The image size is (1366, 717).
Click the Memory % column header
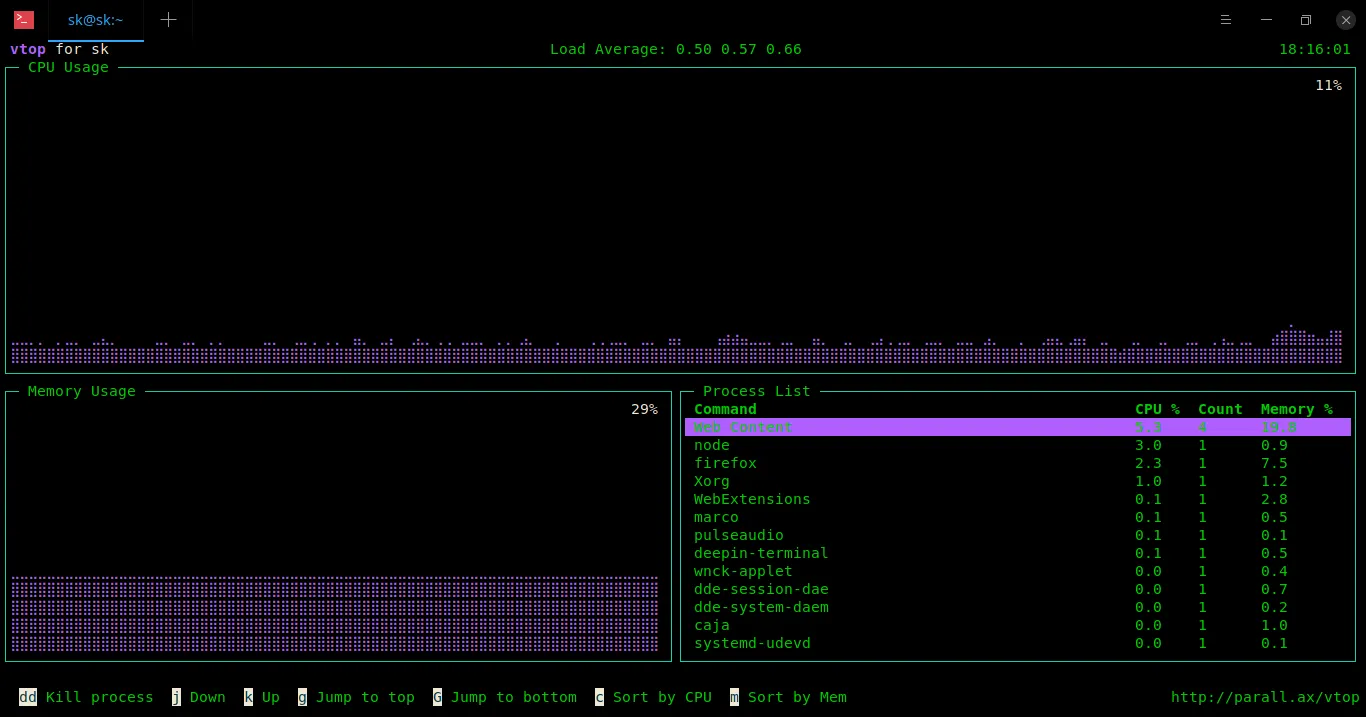(x=1296, y=409)
